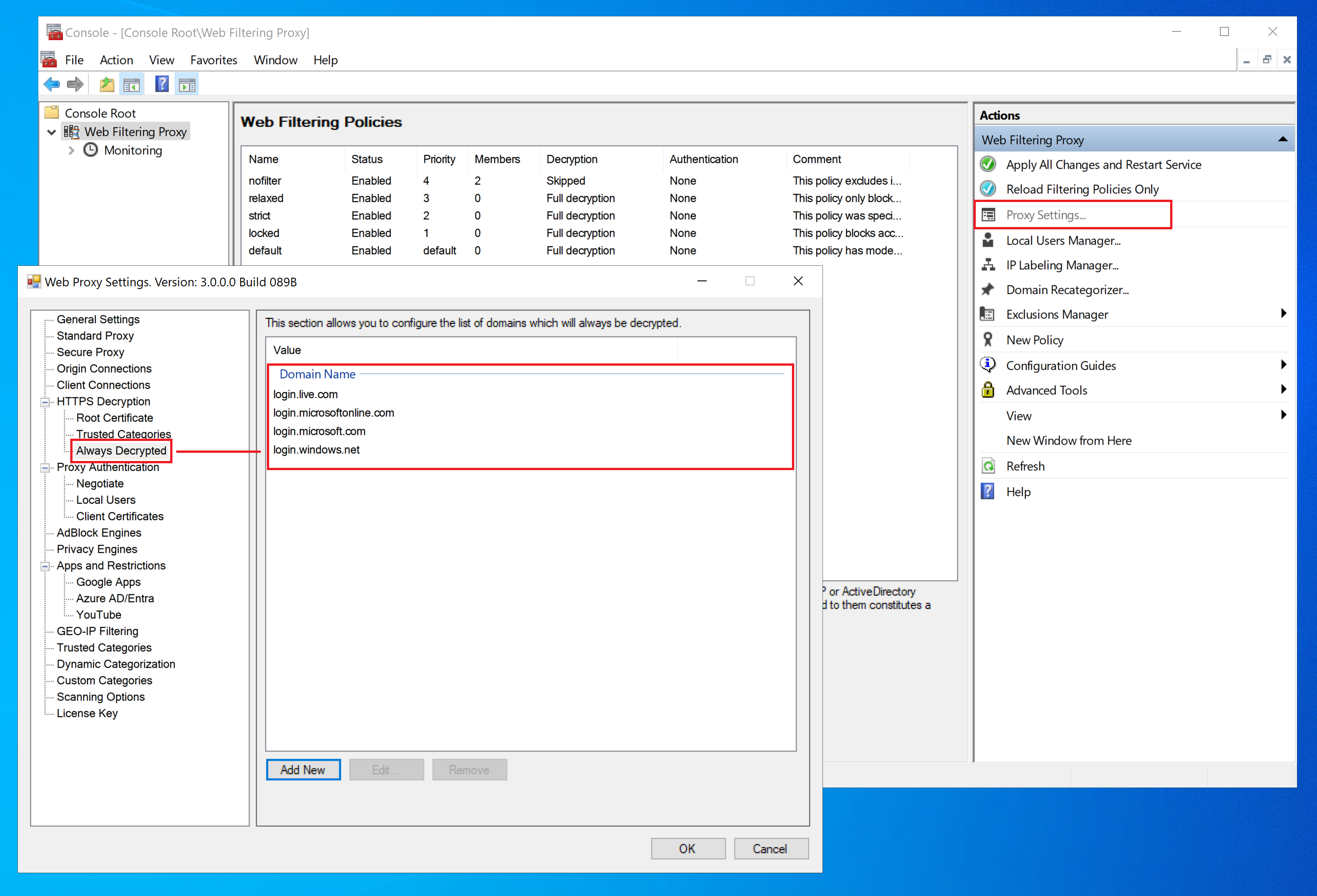
Task: Open the Favorites menu
Action: [x=213, y=60]
